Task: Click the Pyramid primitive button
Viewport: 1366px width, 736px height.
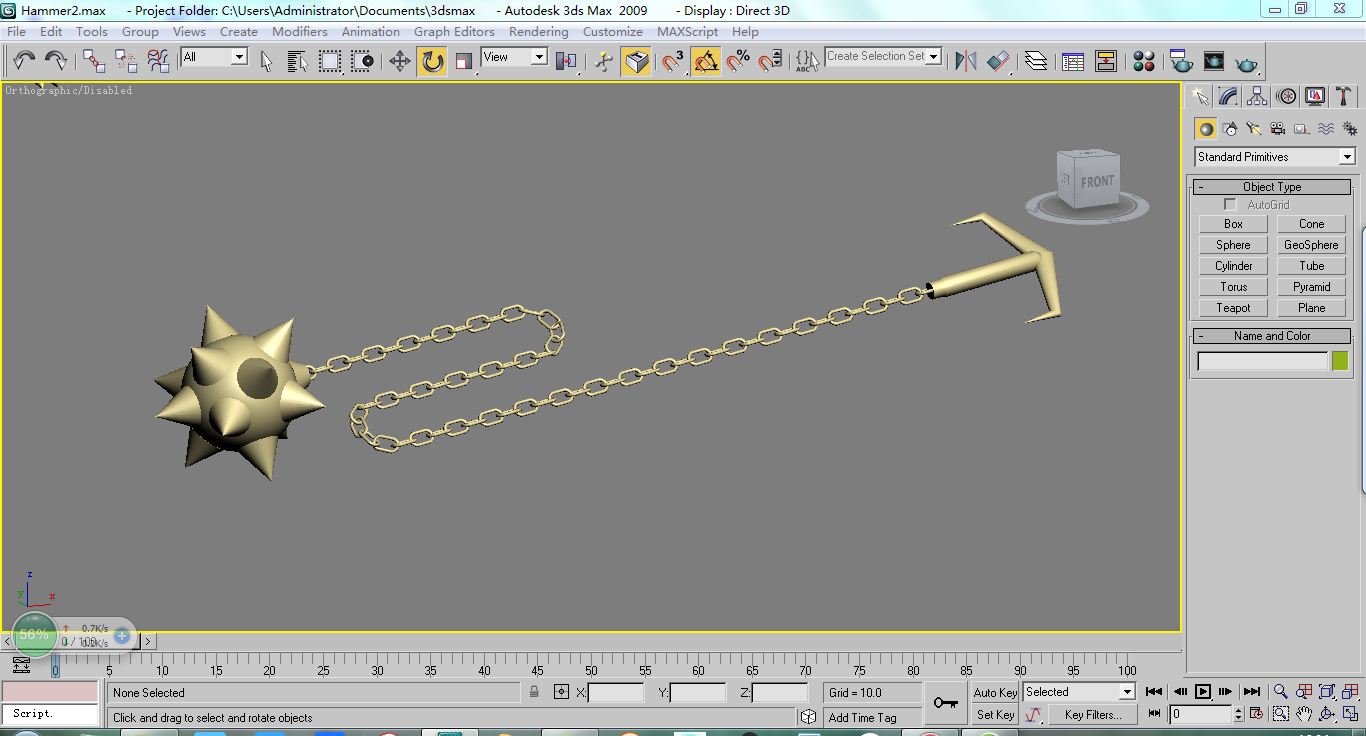Action: 1311,287
